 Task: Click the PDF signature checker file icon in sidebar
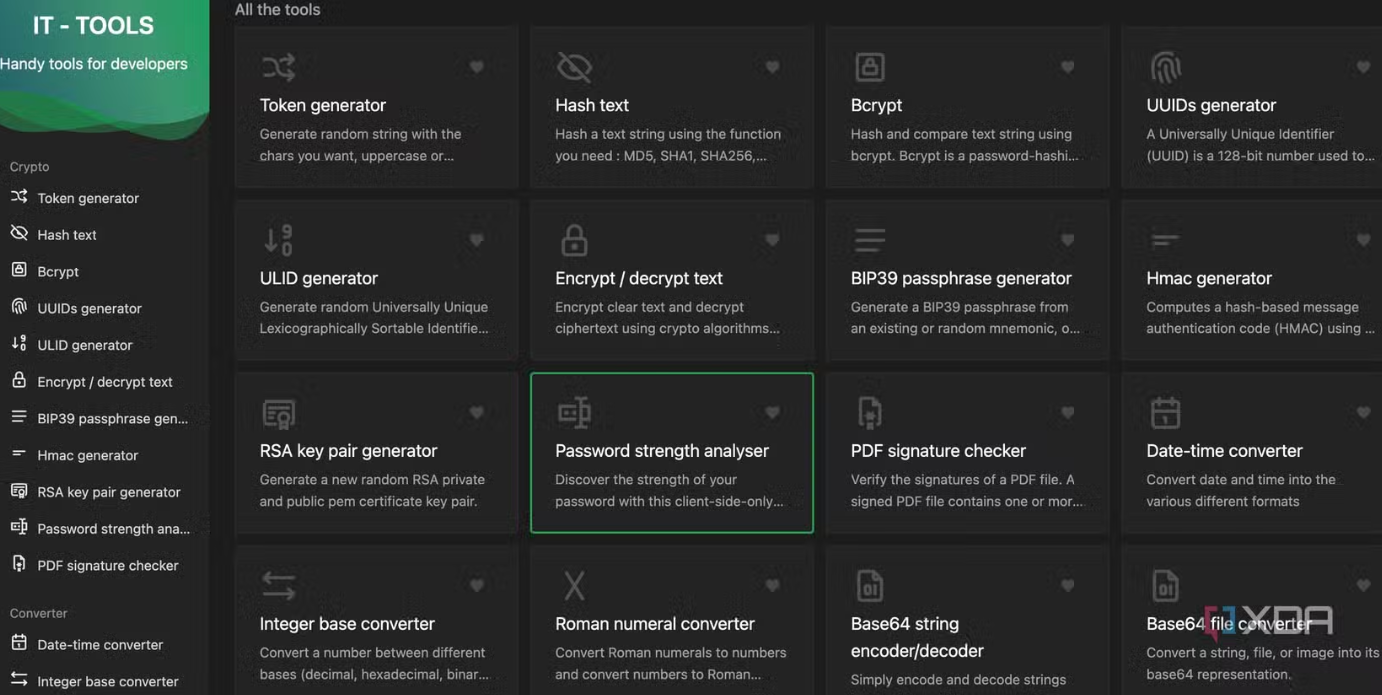tap(19, 564)
